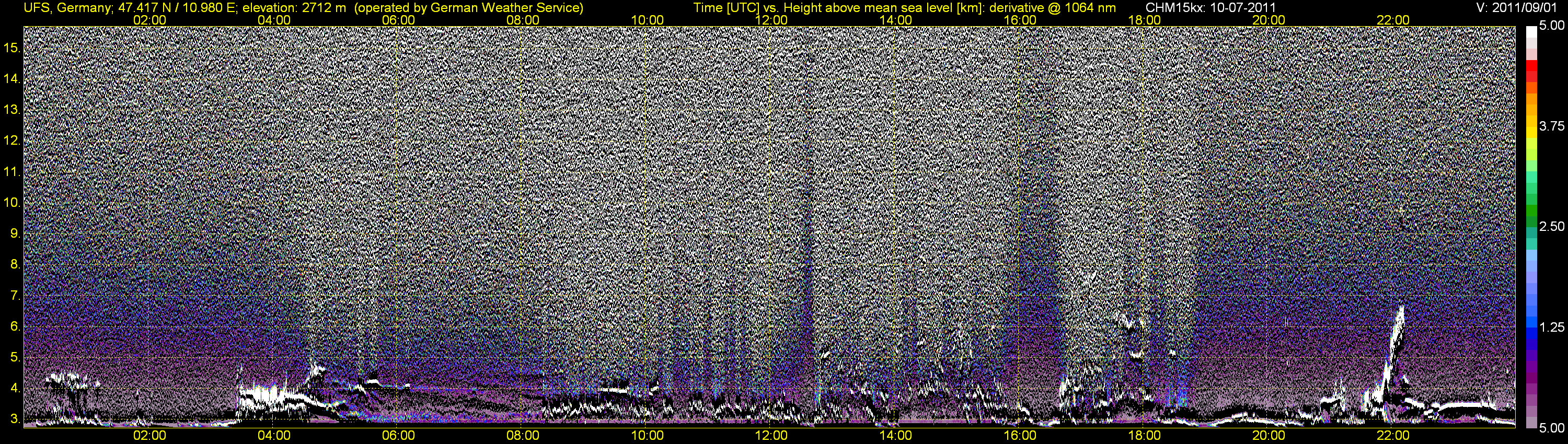Click the upper 5.00 color scale value
This screenshot has width=1568, height=444.
click(x=1552, y=26)
